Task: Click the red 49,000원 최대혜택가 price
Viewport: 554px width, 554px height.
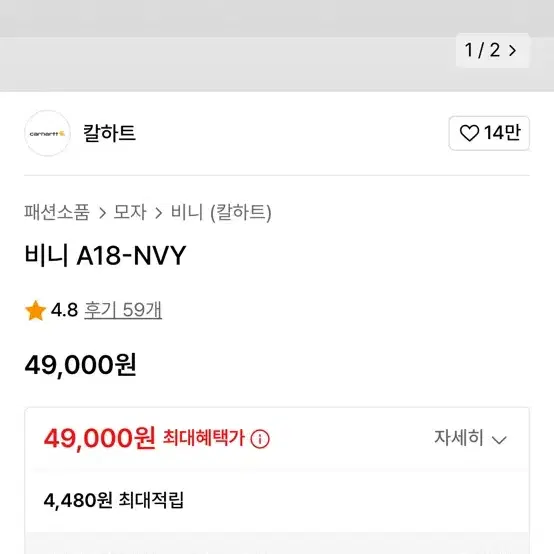Action: pyautogui.click(x=144, y=438)
